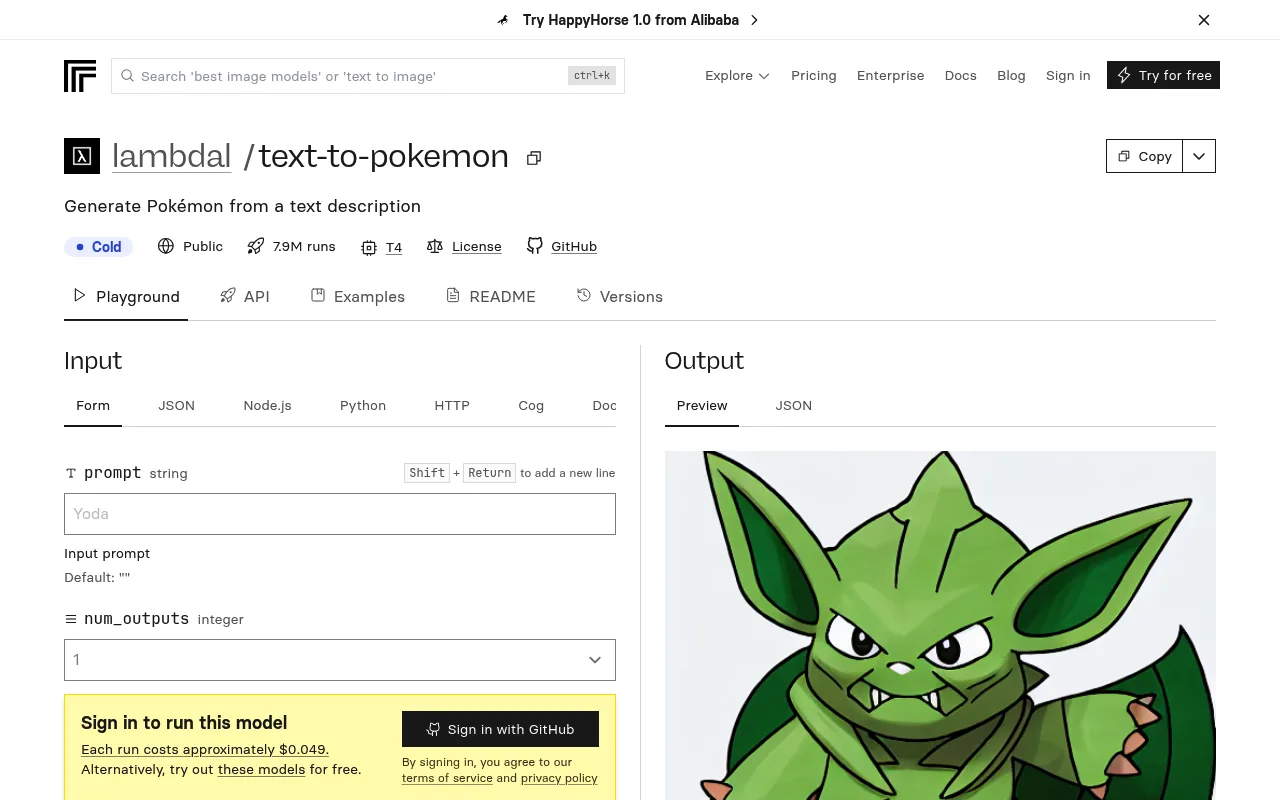Click the Versions history icon
Viewport: 1280px width, 800px height.
(584, 296)
